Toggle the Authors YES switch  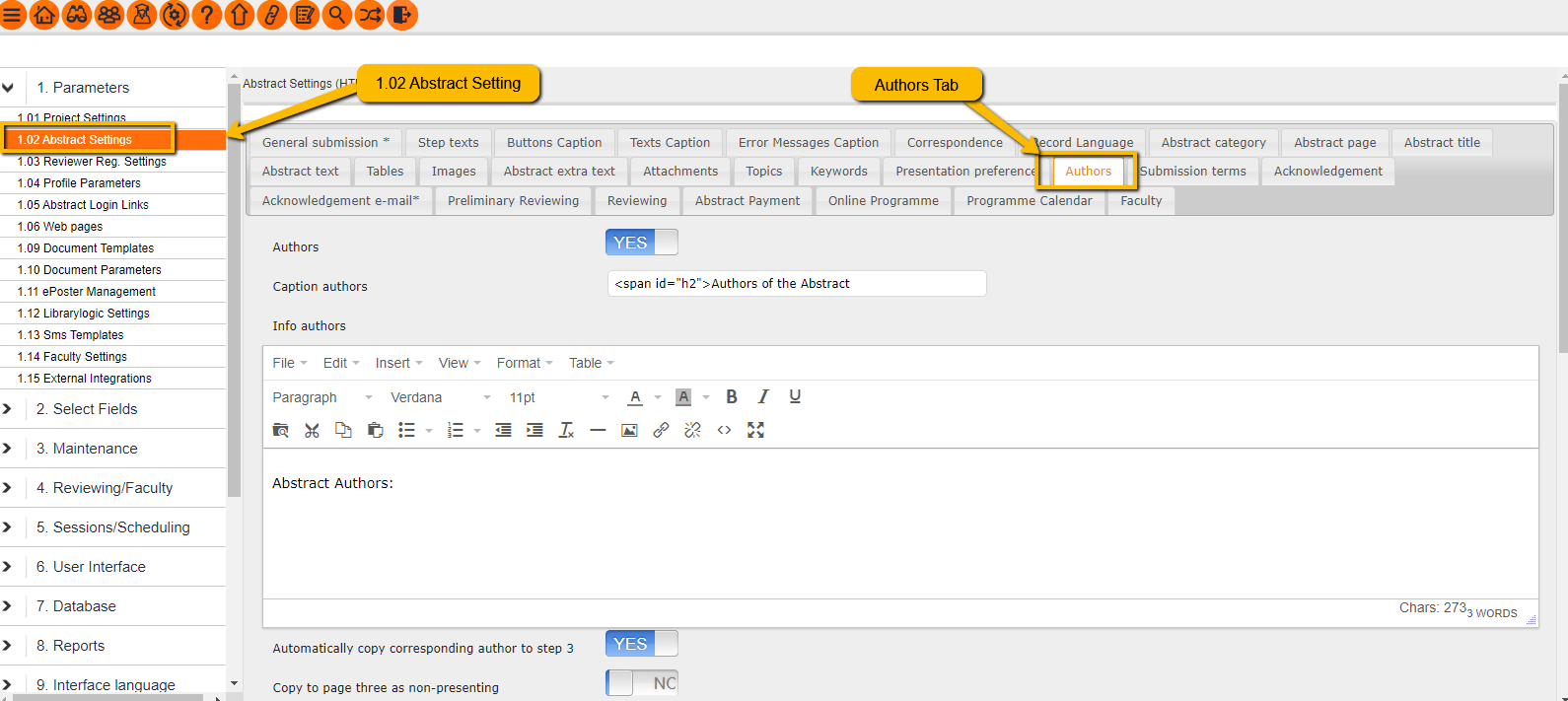641,243
